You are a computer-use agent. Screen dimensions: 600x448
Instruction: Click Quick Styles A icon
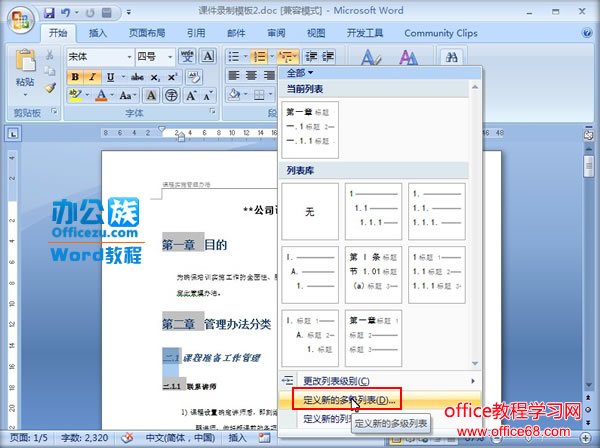pyautogui.click(x=370, y=58)
